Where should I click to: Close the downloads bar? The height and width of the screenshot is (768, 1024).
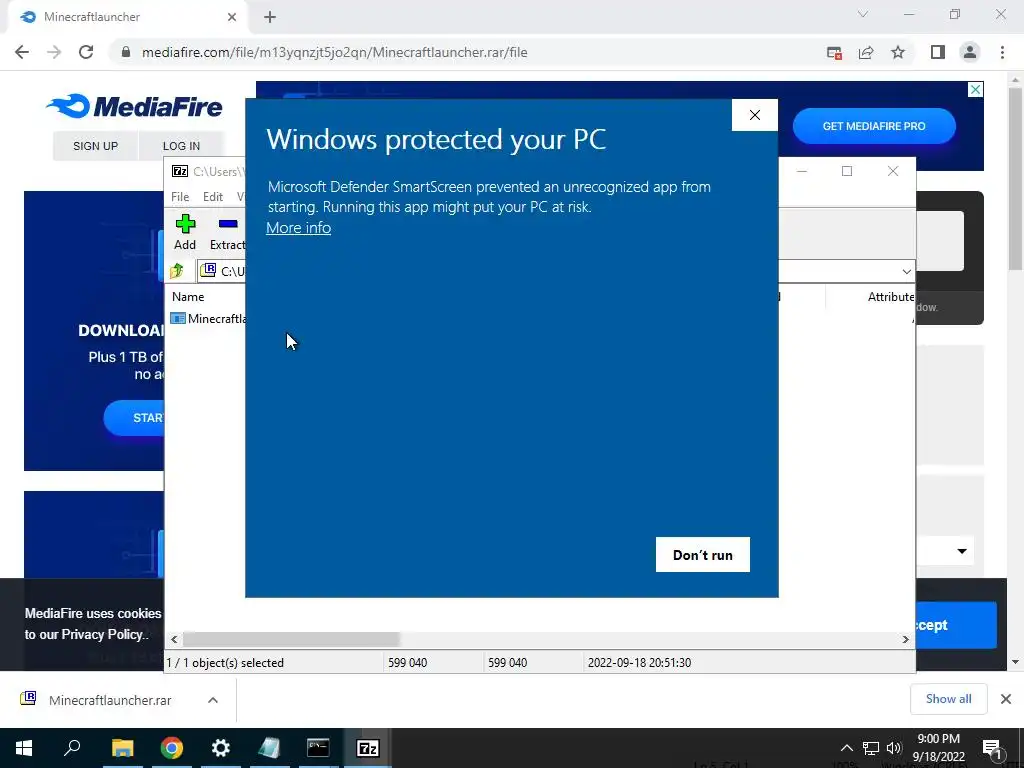click(x=1006, y=699)
